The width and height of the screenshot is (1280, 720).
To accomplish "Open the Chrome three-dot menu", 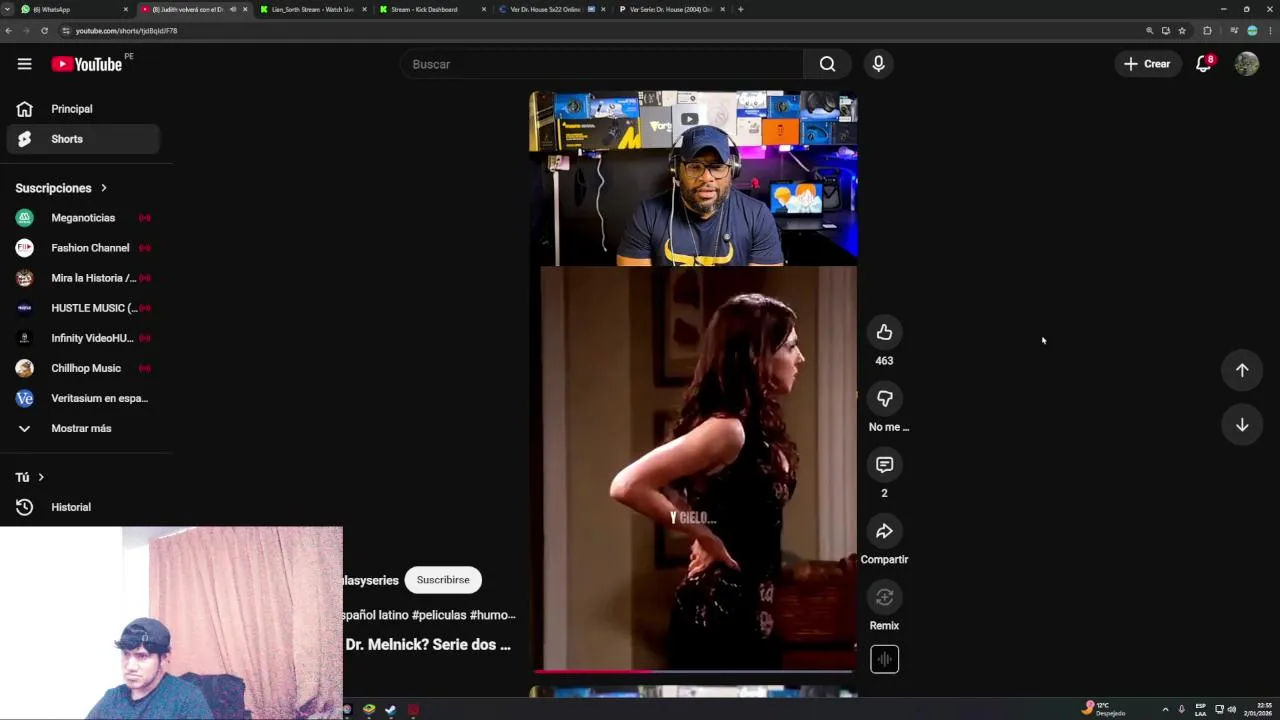I will click(x=1269, y=31).
